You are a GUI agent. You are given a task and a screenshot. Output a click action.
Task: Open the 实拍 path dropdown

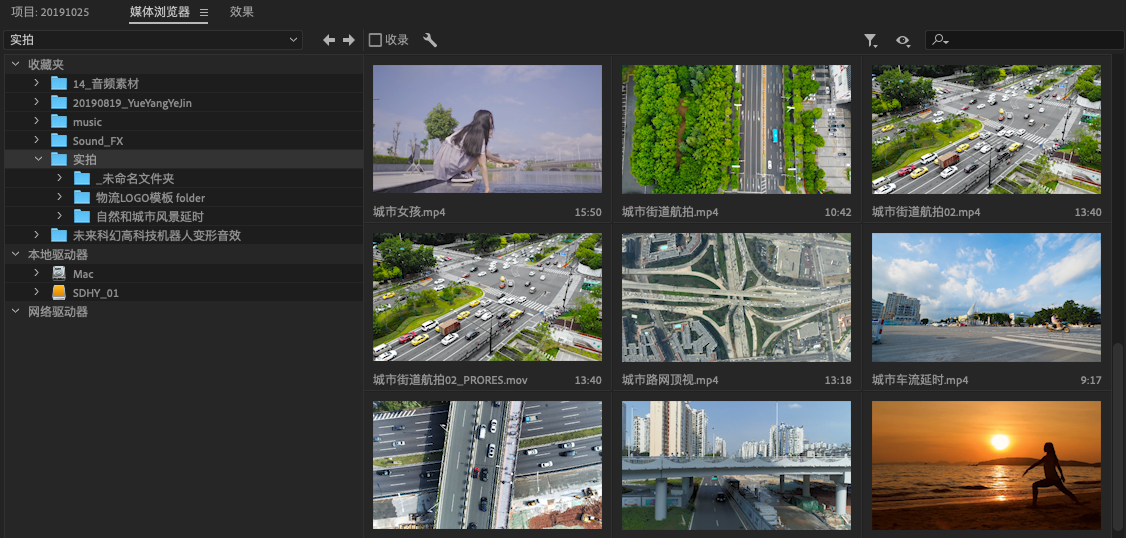(x=153, y=40)
